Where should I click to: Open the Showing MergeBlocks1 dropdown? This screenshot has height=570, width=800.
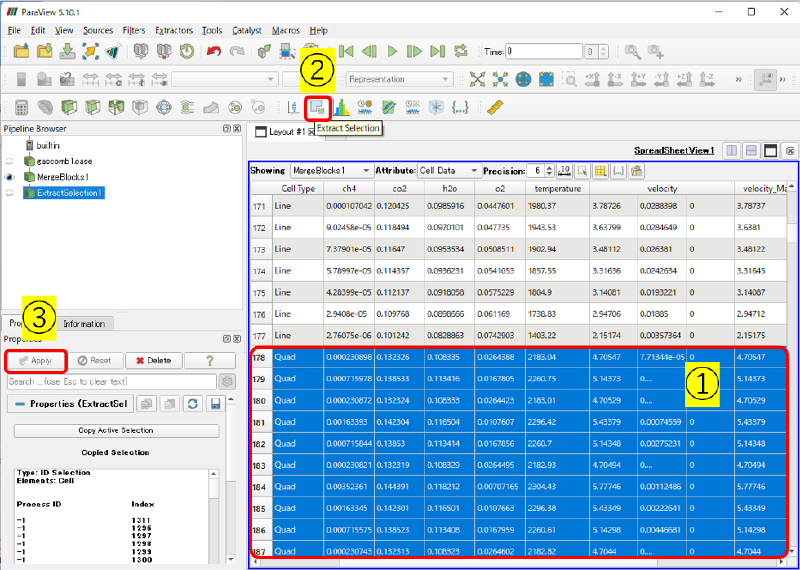point(330,171)
